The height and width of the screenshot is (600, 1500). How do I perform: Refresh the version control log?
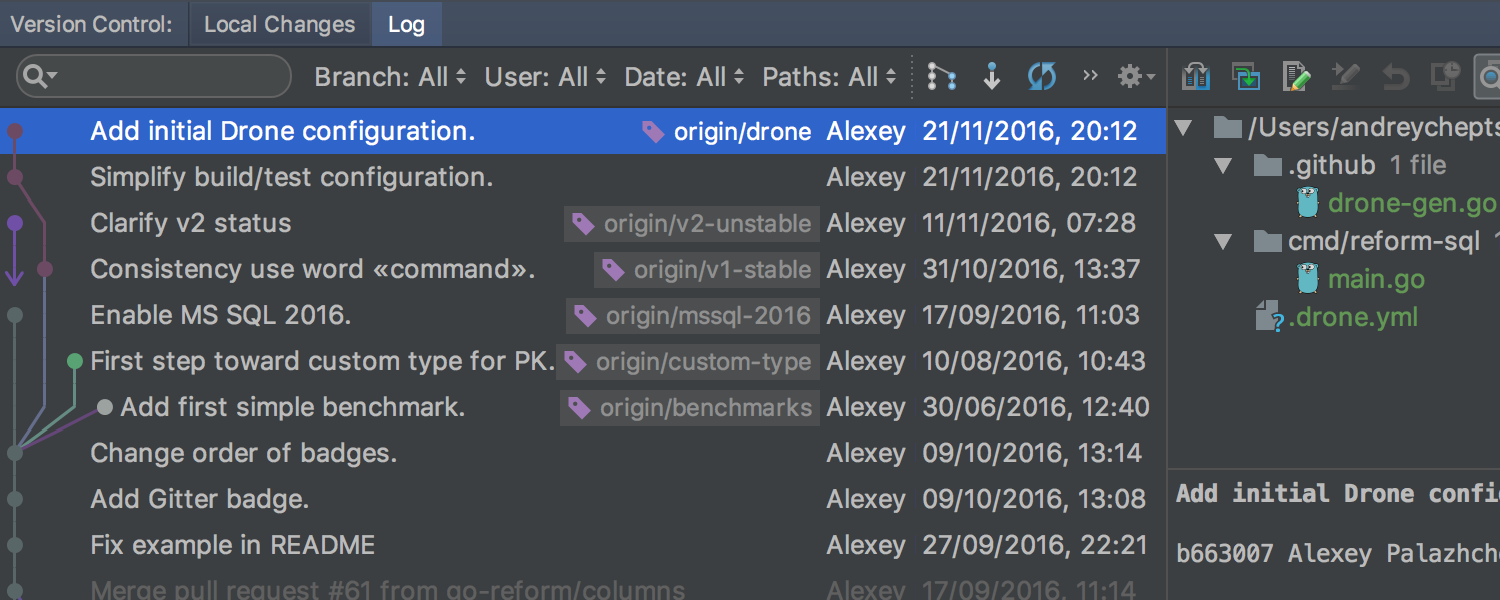click(1042, 77)
